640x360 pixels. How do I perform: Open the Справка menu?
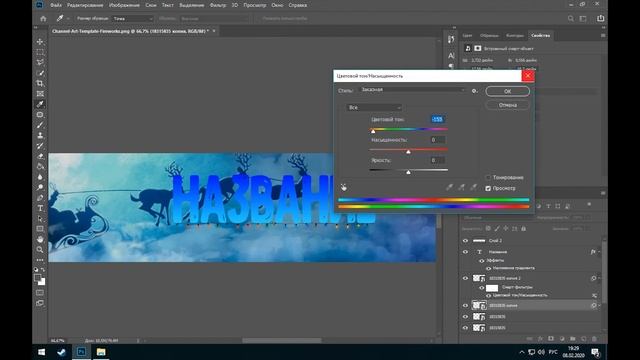point(298,5)
